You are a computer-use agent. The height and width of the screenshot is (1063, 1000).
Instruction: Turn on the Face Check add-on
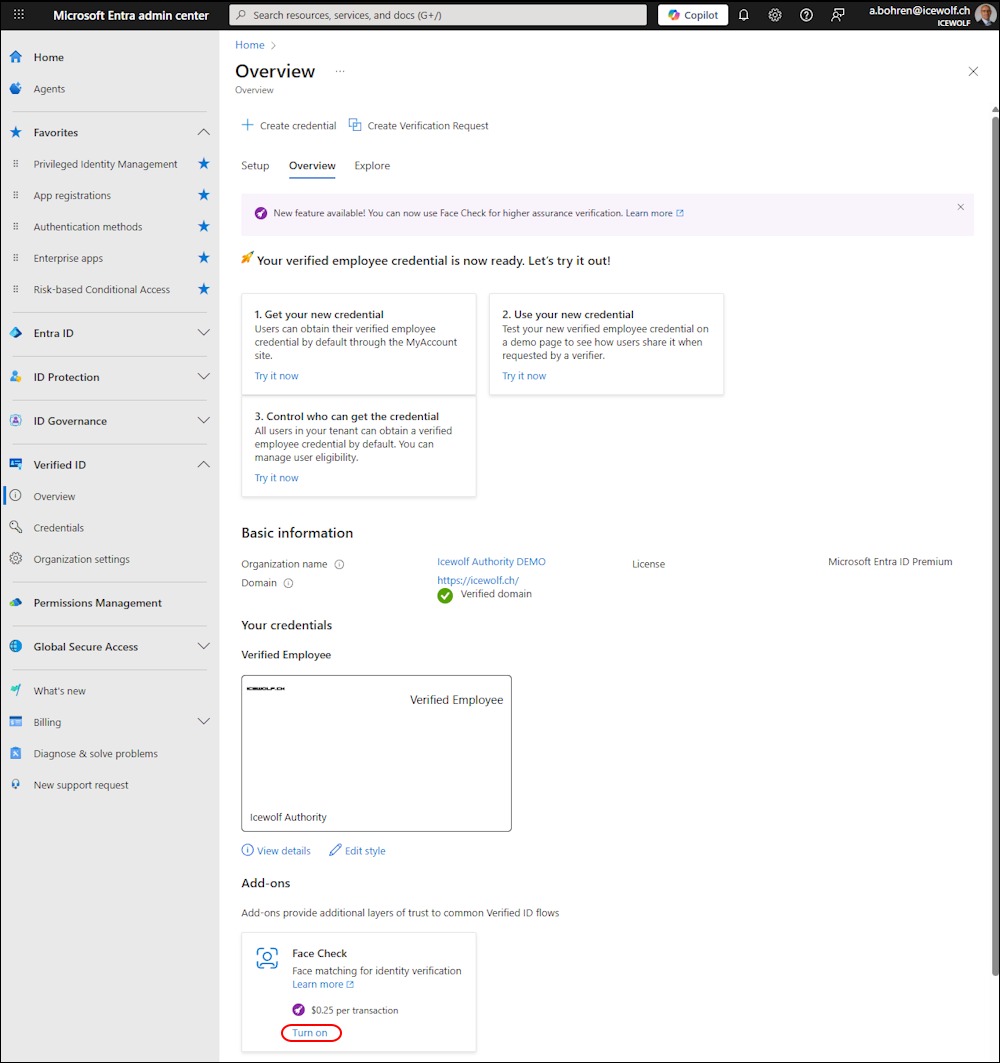pyautogui.click(x=310, y=1032)
